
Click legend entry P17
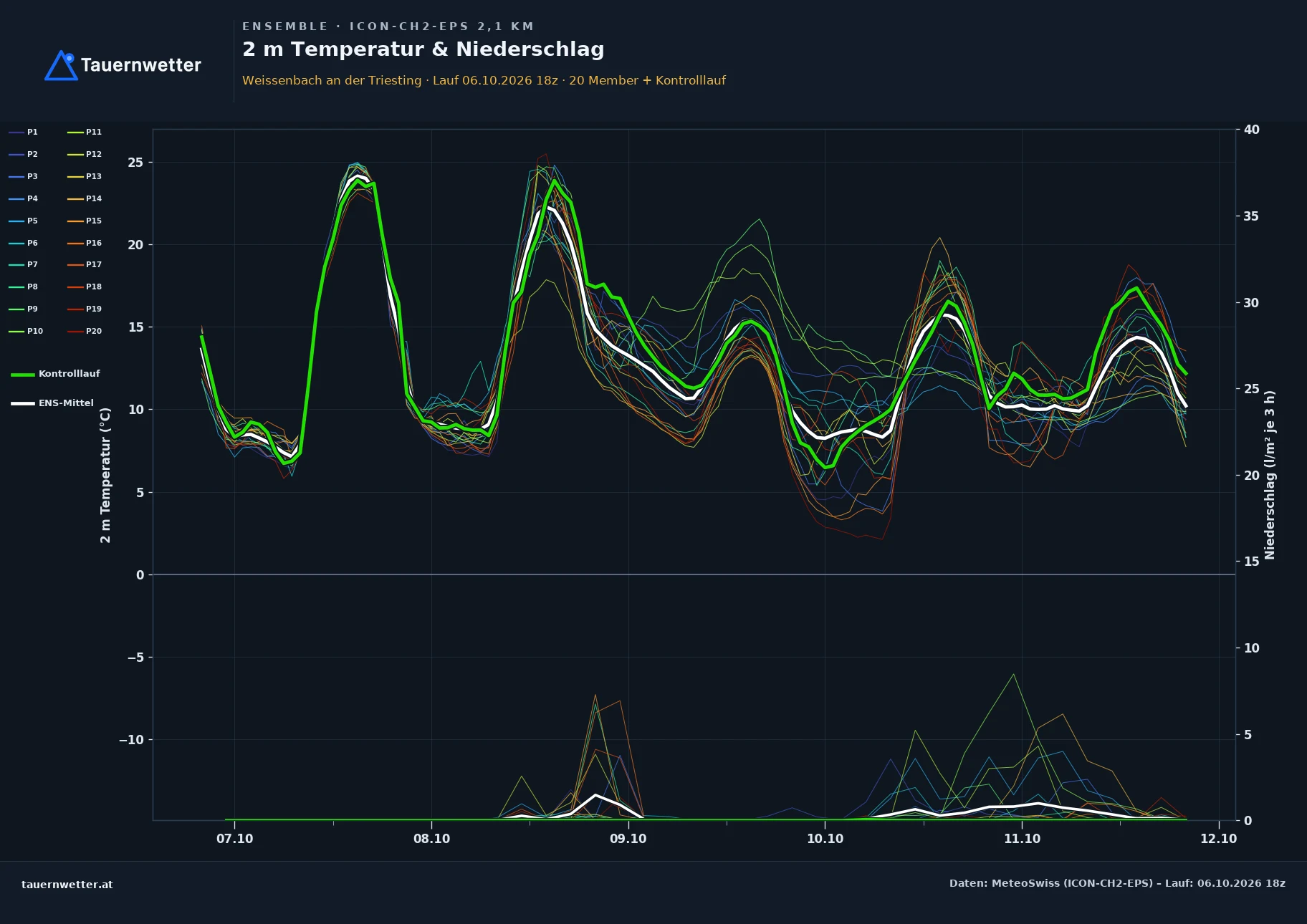85,265
